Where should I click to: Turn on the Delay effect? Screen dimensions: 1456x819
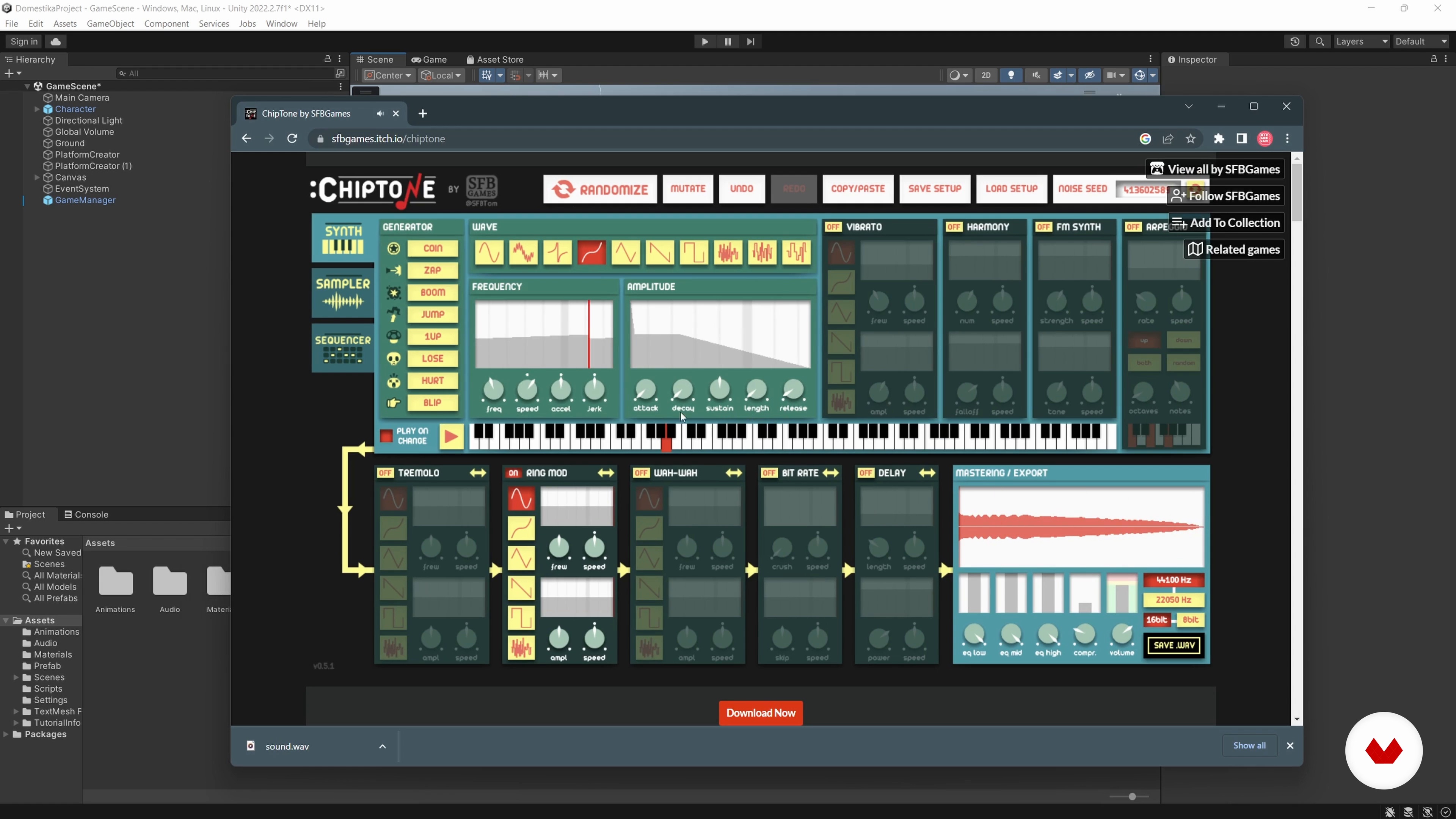click(866, 473)
